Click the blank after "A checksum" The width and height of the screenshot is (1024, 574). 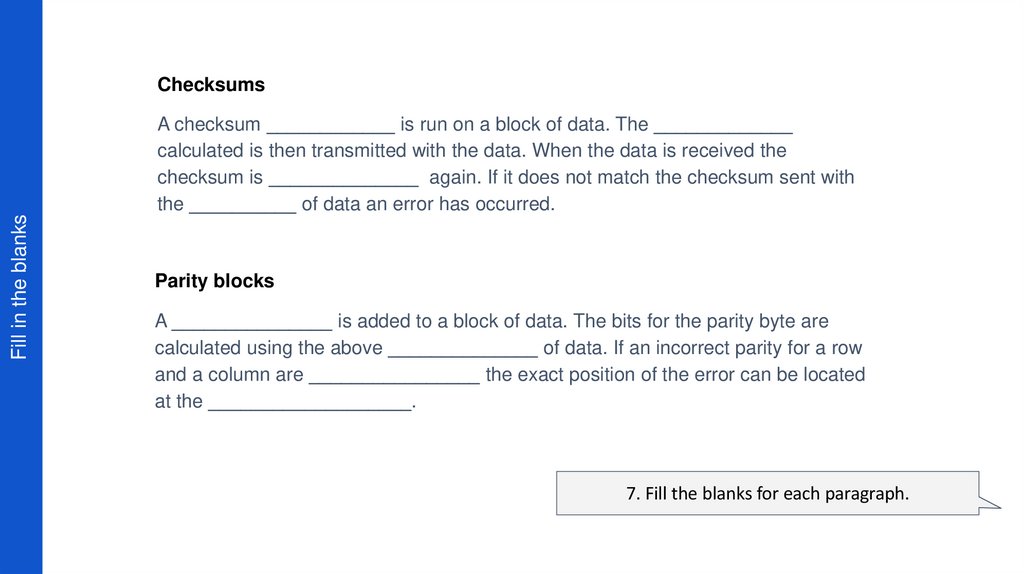click(330, 127)
